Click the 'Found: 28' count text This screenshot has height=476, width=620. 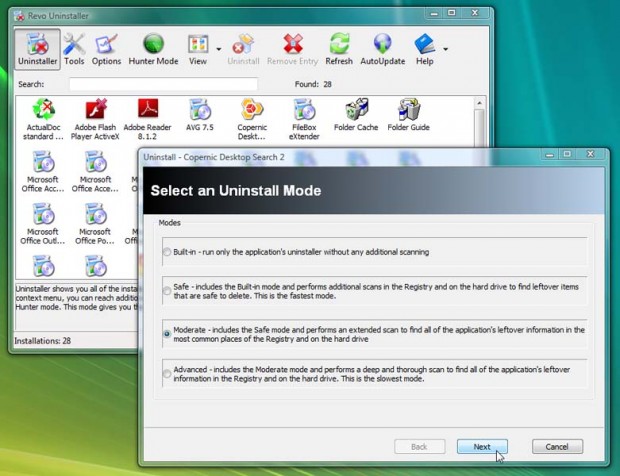[x=313, y=84]
